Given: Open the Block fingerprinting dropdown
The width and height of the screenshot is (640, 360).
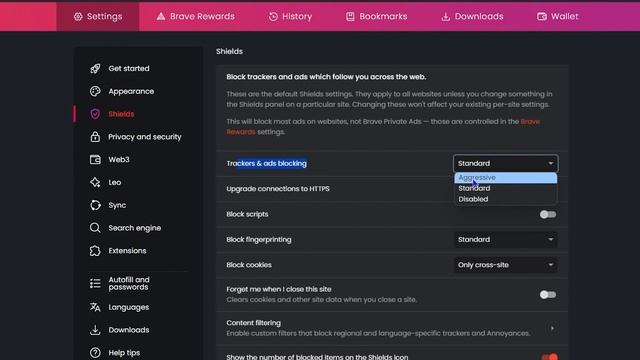Looking at the screenshot, I should (505, 240).
